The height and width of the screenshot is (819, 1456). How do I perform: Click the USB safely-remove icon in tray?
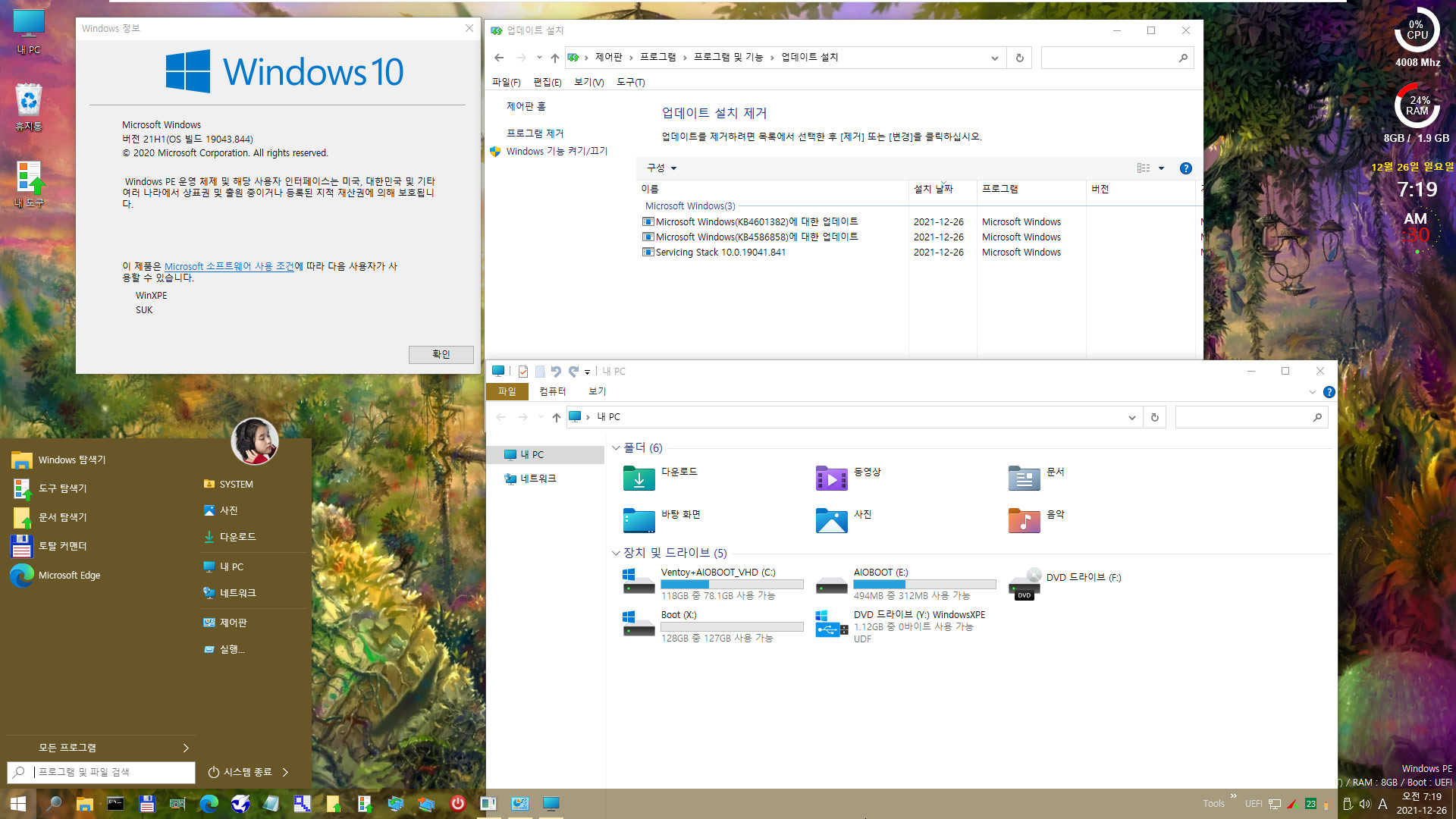1348,804
